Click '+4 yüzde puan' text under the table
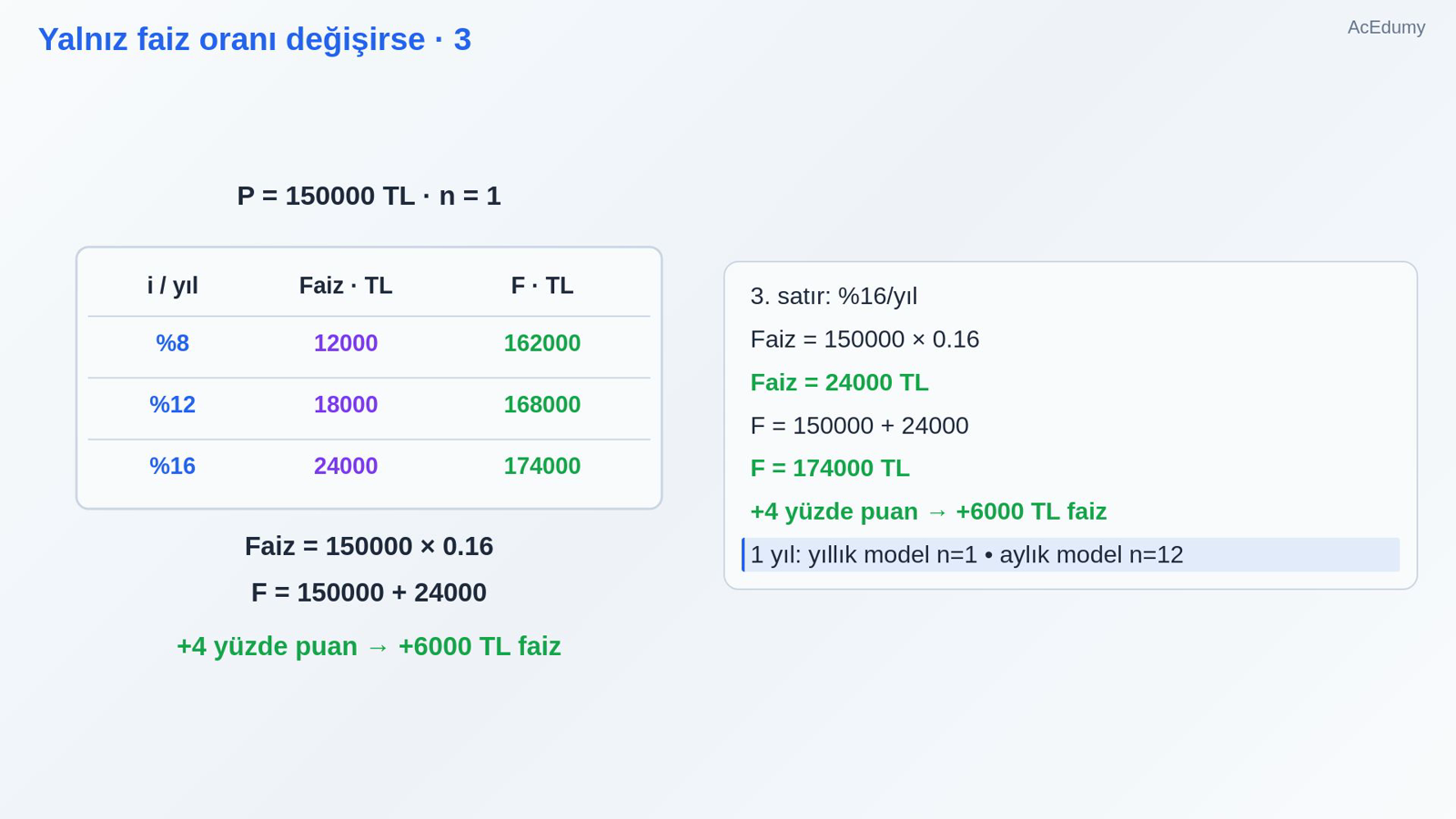 [267, 646]
